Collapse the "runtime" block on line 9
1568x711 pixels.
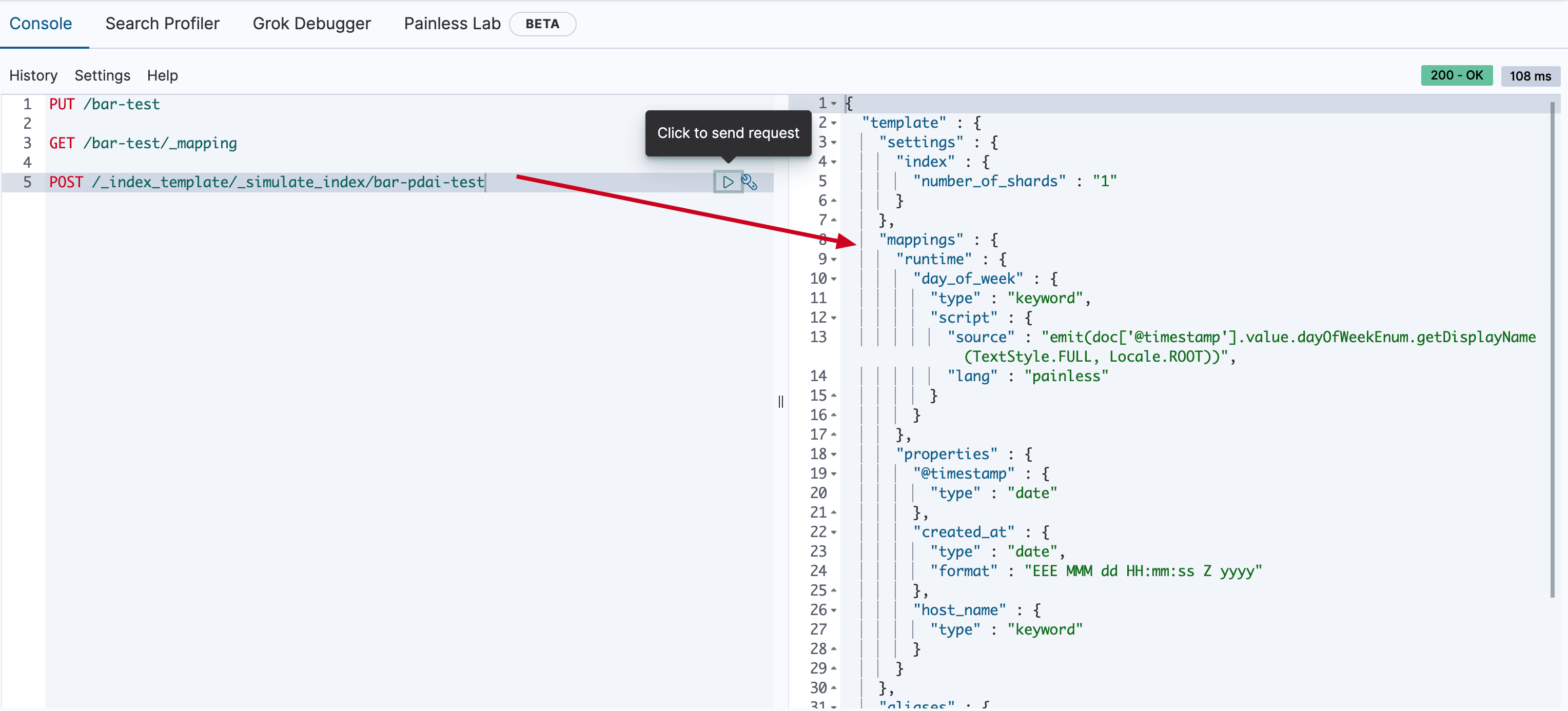click(834, 260)
